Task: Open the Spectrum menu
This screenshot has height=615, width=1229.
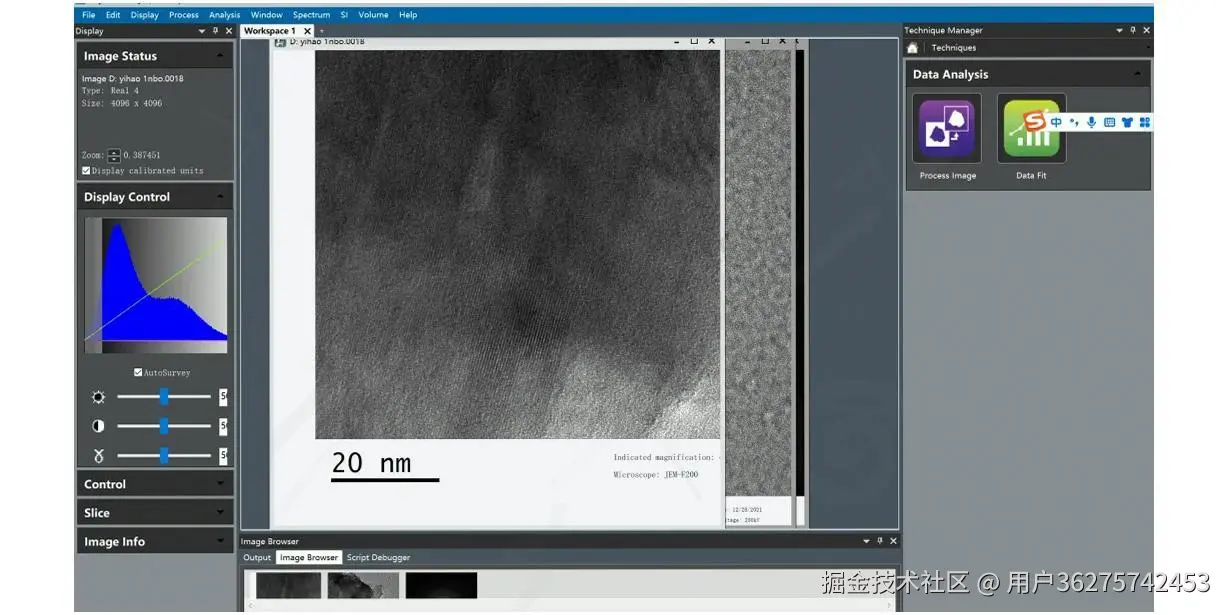Action: click(x=312, y=15)
